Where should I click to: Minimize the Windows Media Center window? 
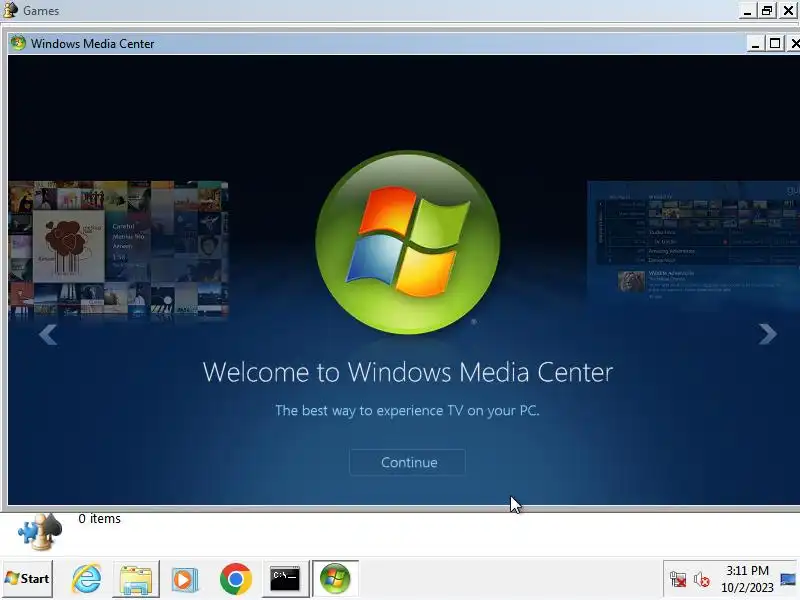coord(756,44)
